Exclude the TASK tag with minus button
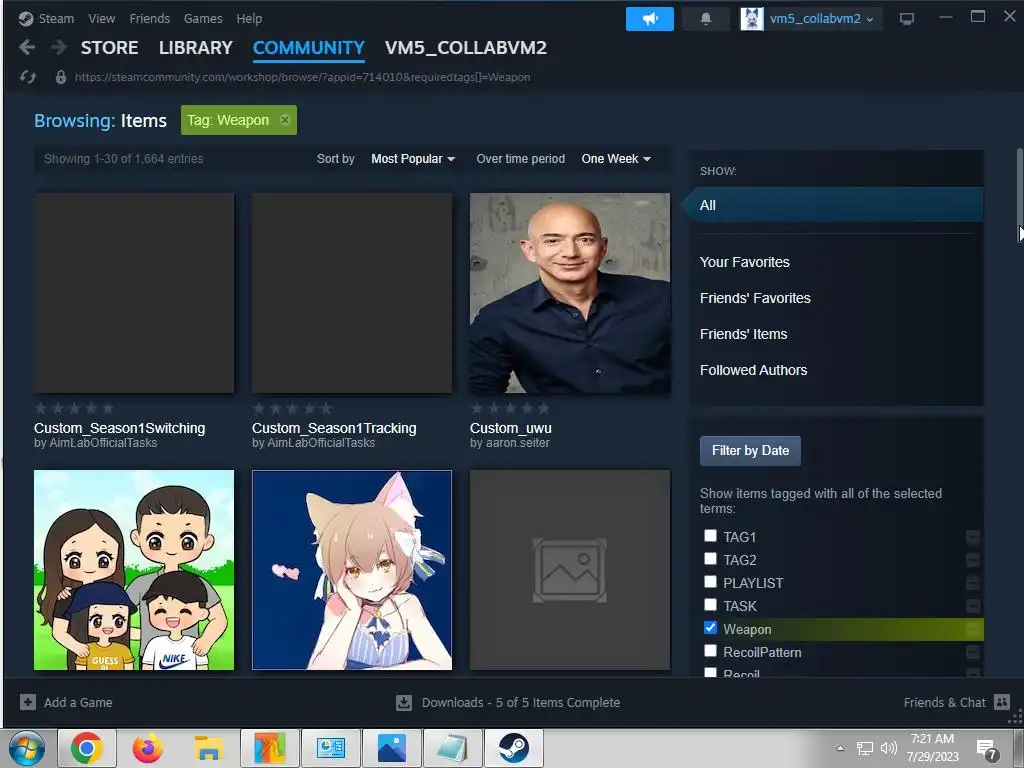Viewport: 1024px width, 768px height. click(x=972, y=606)
